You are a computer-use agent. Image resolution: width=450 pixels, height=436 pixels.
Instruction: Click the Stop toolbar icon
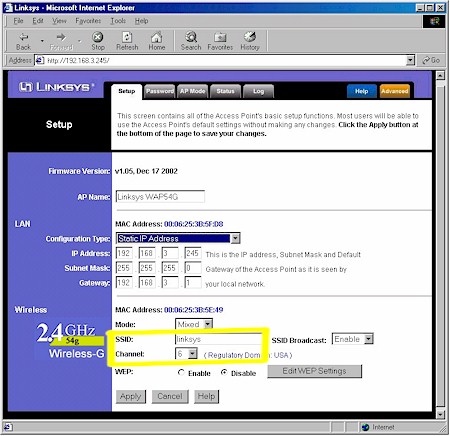[97, 37]
